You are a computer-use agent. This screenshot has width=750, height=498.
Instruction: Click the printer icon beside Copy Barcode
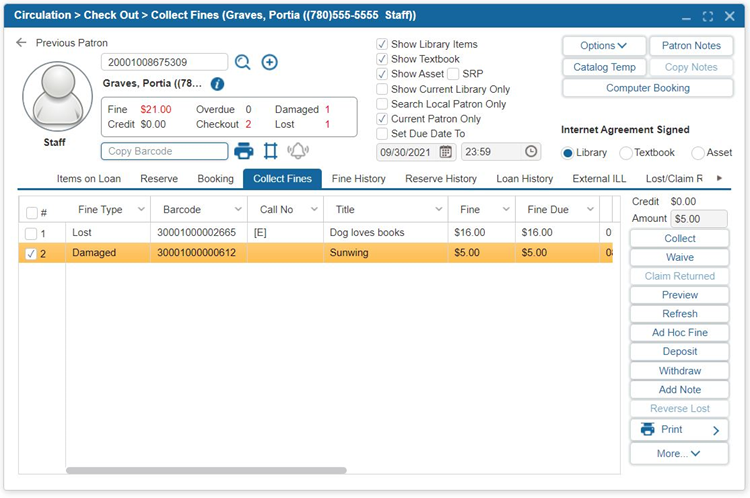[244, 152]
